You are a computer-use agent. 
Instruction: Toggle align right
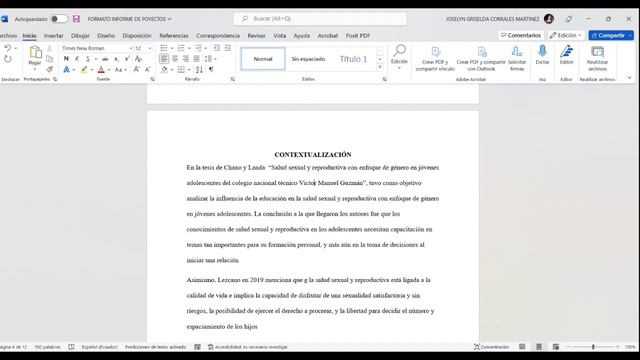(x=186, y=59)
